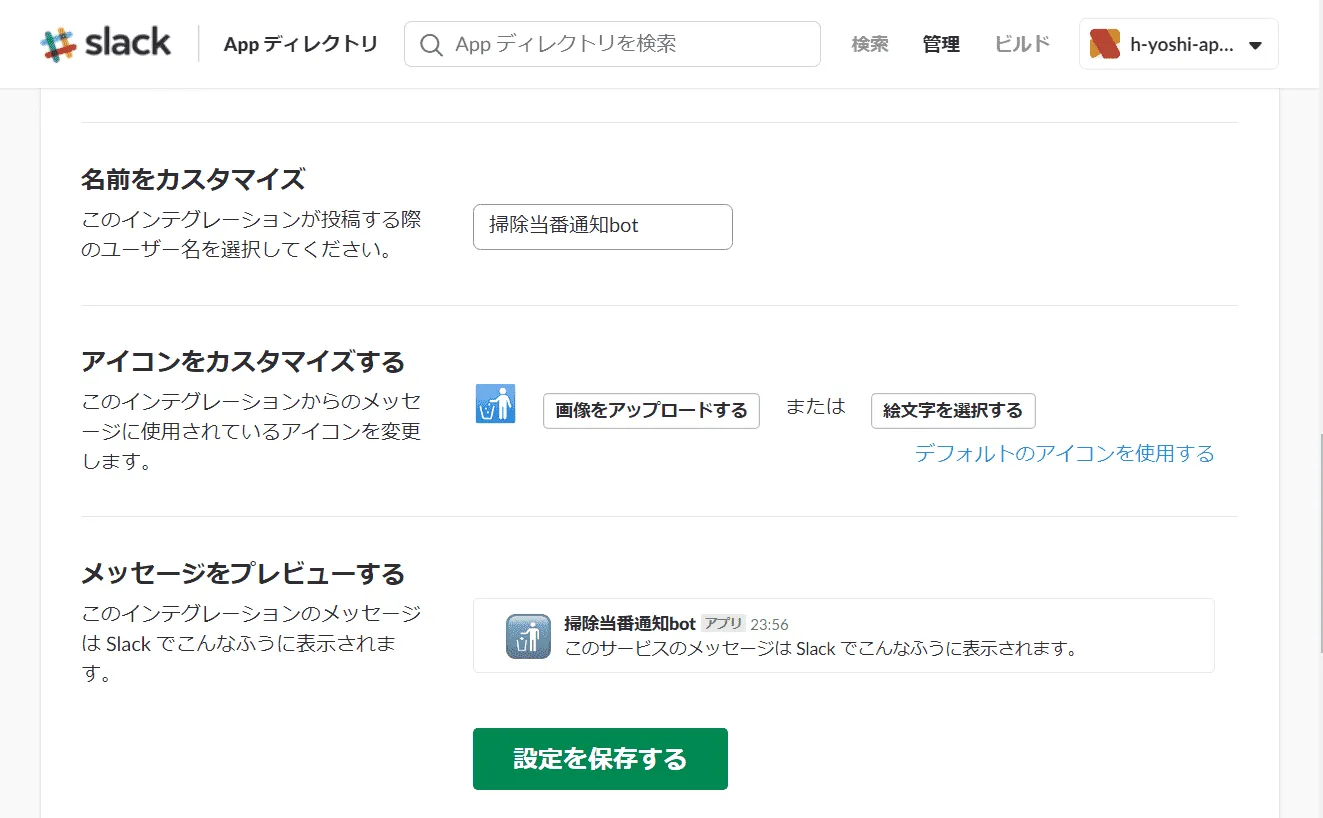Click 画像をアップロードする to upload an image

651,410
